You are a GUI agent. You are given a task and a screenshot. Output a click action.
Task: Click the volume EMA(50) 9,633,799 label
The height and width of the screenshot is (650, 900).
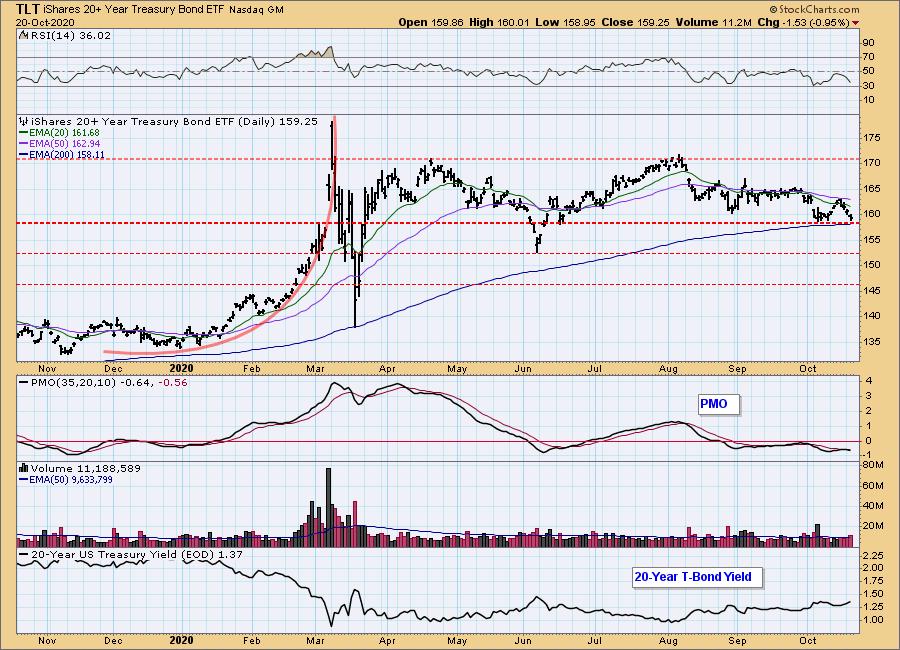[x=66, y=479]
